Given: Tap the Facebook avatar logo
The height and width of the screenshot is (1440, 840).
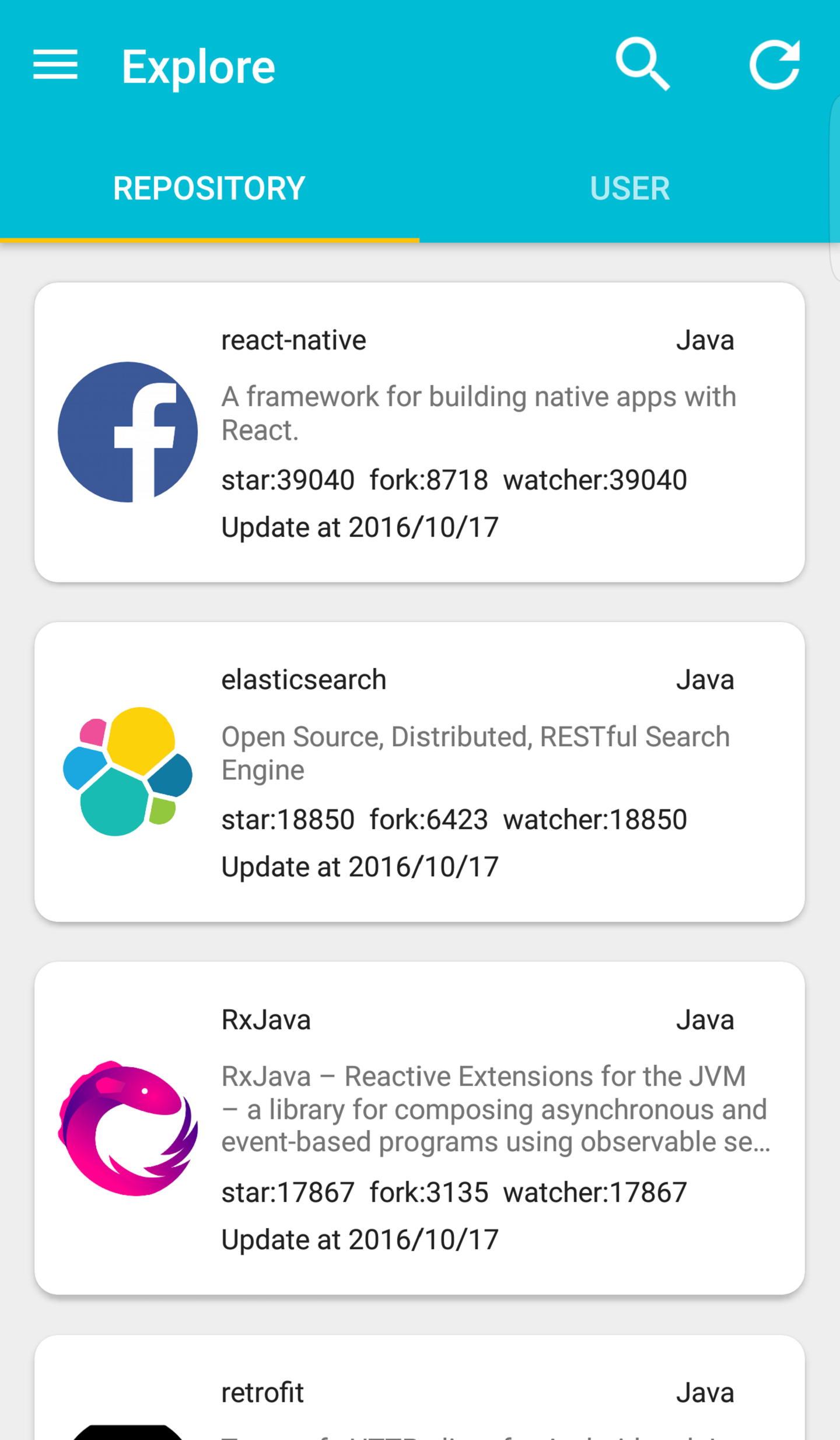Looking at the screenshot, I should (x=128, y=432).
